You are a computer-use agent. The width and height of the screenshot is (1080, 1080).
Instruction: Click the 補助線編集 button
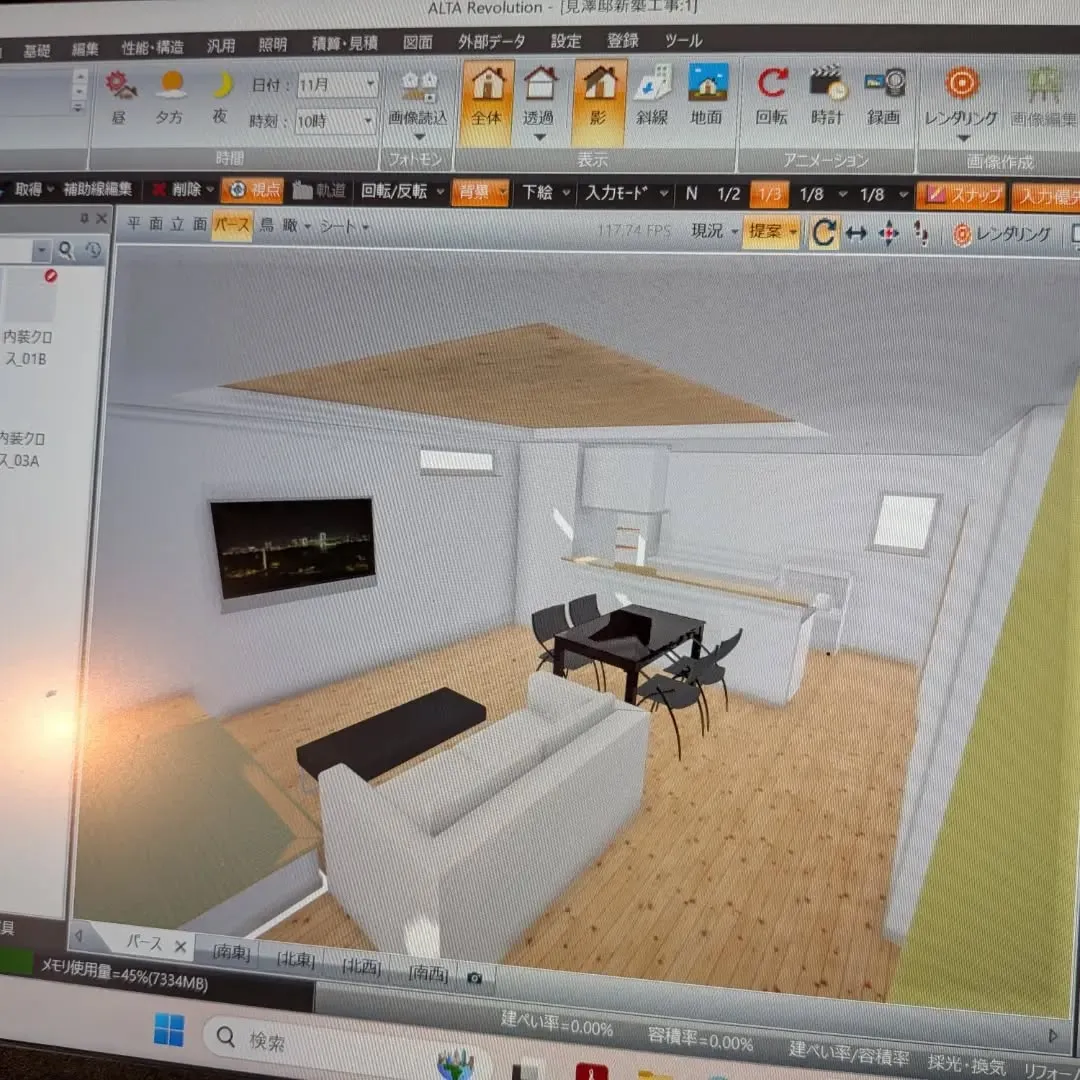(97, 189)
